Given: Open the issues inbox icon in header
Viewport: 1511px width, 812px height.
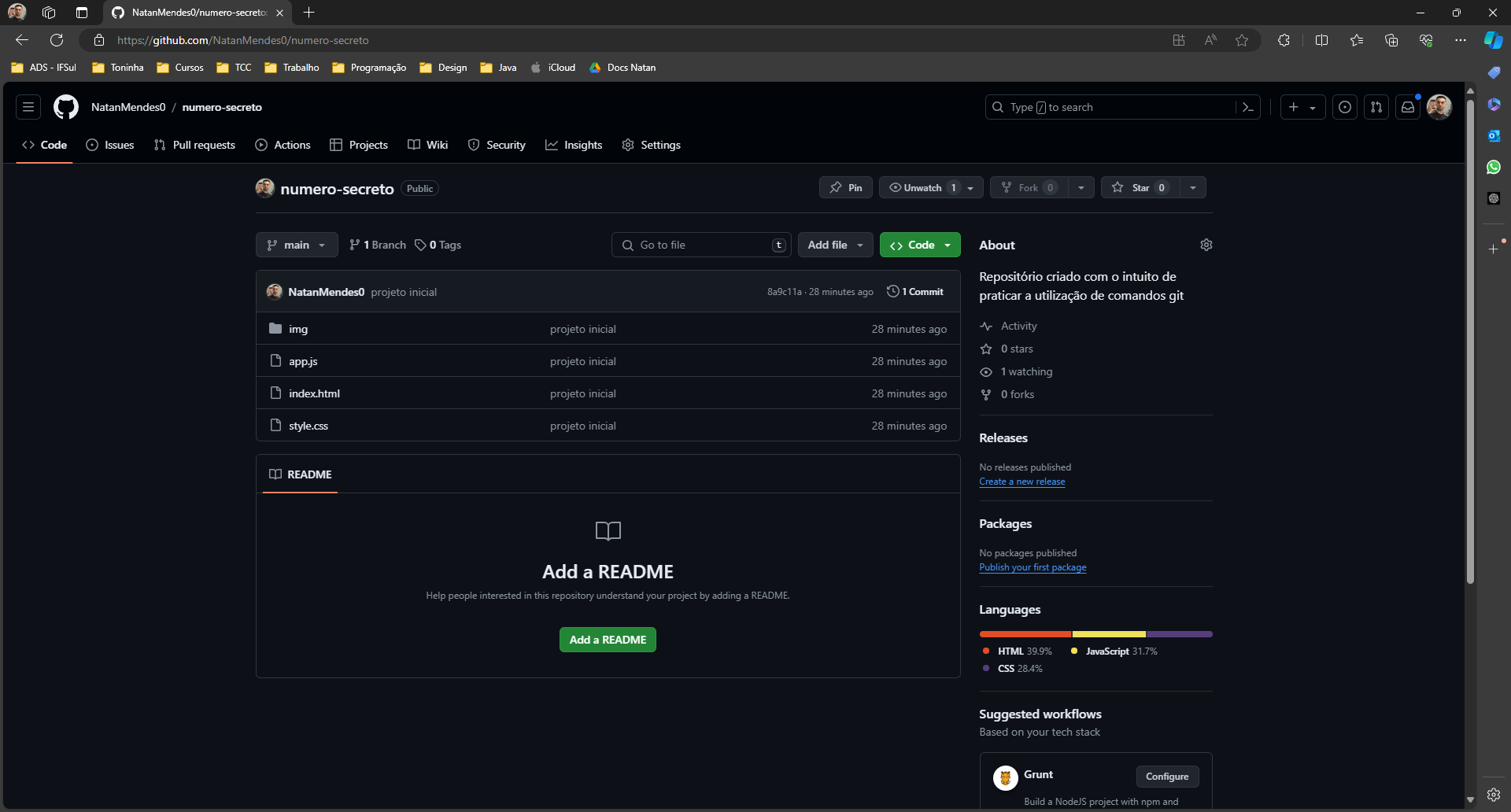Looking at the screenshot, I should (1345, 107).
